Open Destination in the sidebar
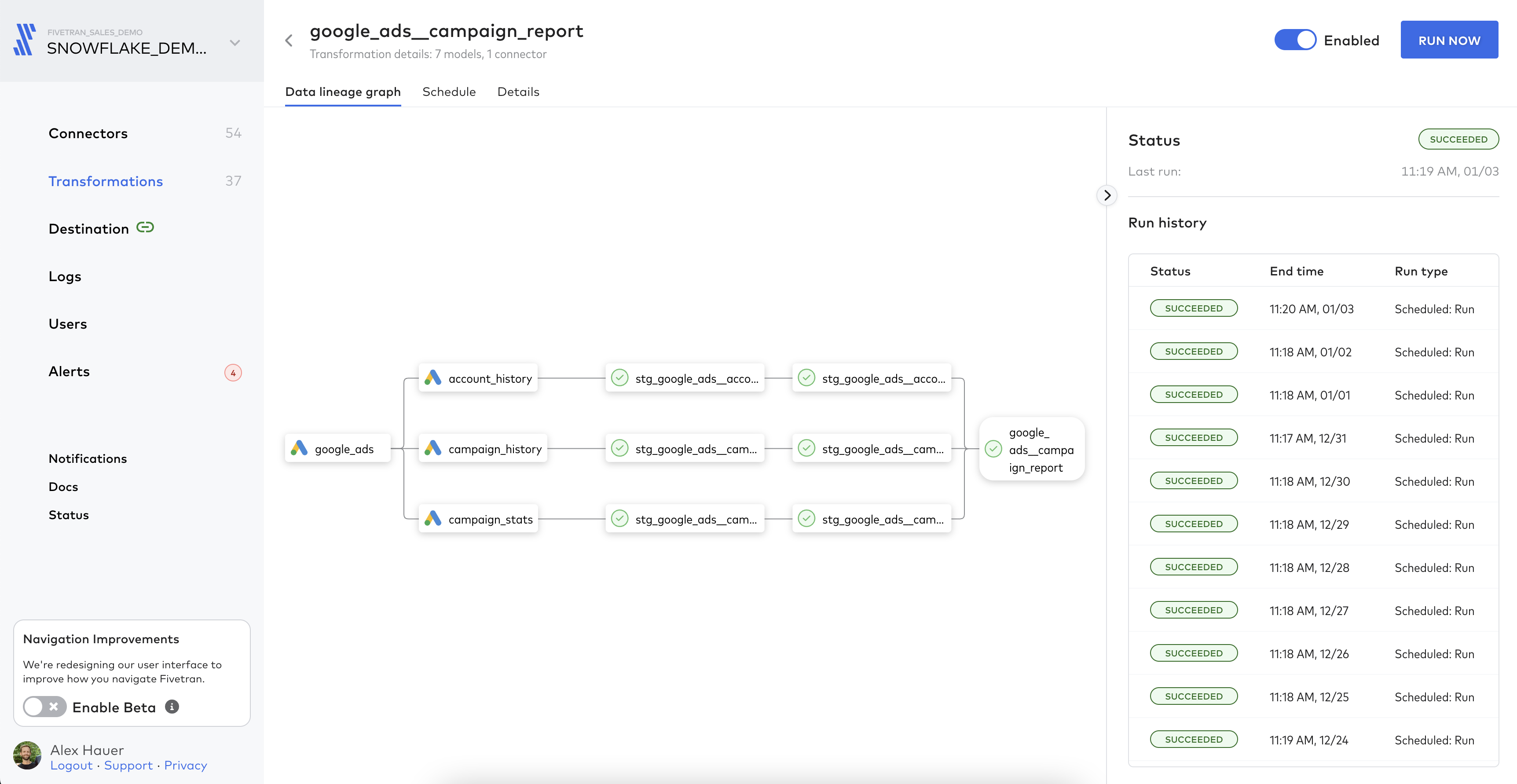This screenshot has height=784, width=1517. pos(88,229)
